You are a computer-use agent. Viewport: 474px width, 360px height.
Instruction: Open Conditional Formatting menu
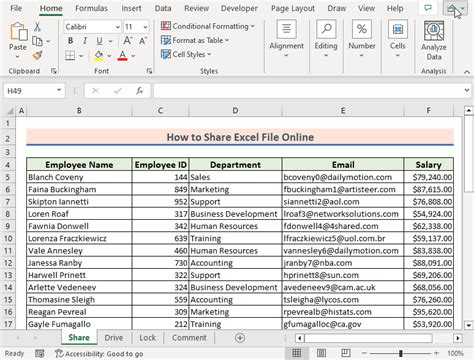[x=208, y=26]
